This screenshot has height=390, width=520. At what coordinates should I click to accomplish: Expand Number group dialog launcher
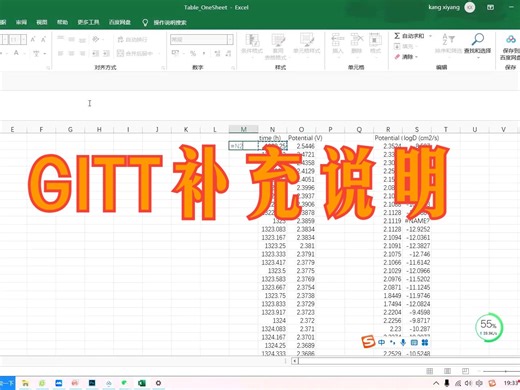(233, 68)
